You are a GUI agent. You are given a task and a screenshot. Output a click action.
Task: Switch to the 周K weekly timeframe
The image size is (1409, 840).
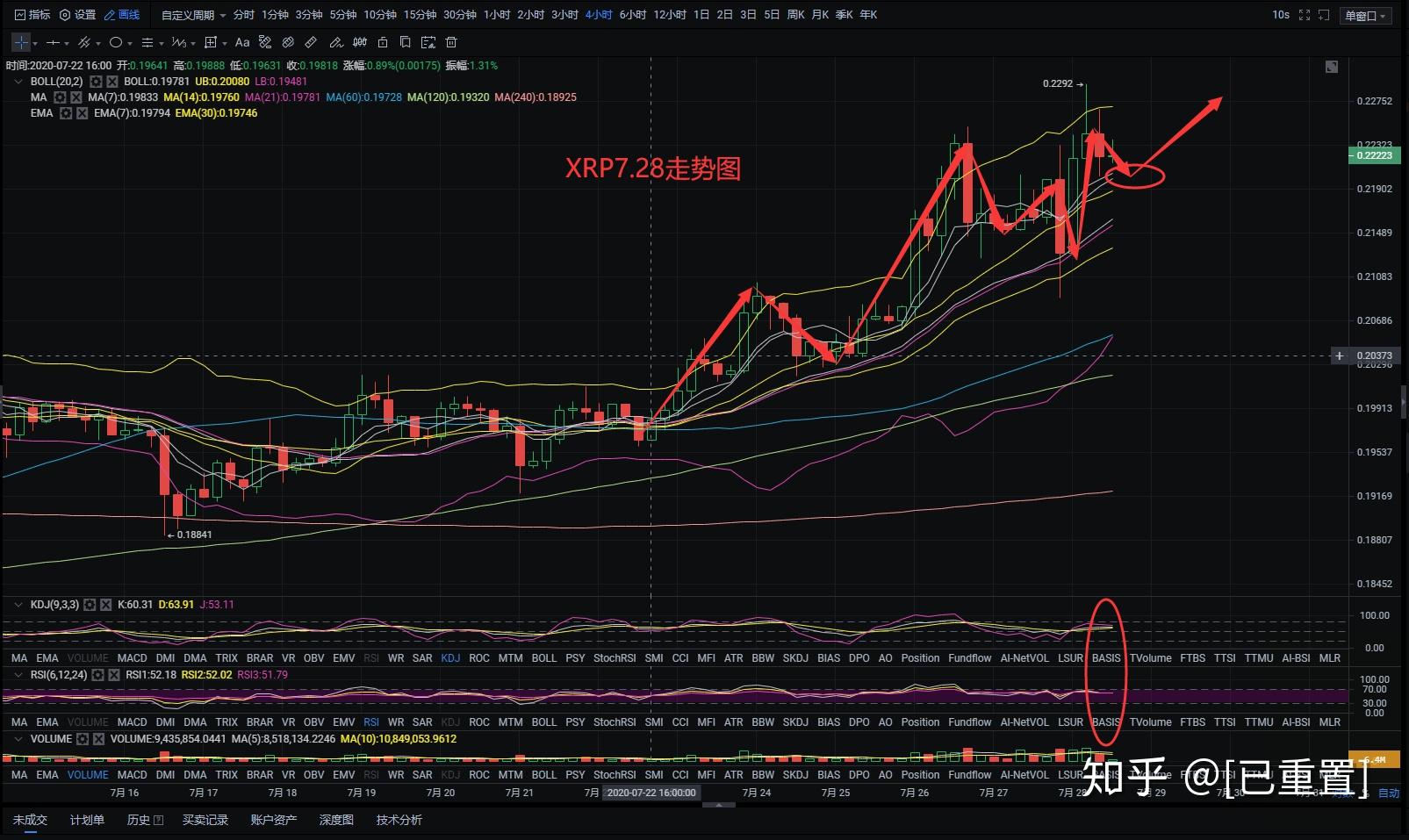pos(795,15)
